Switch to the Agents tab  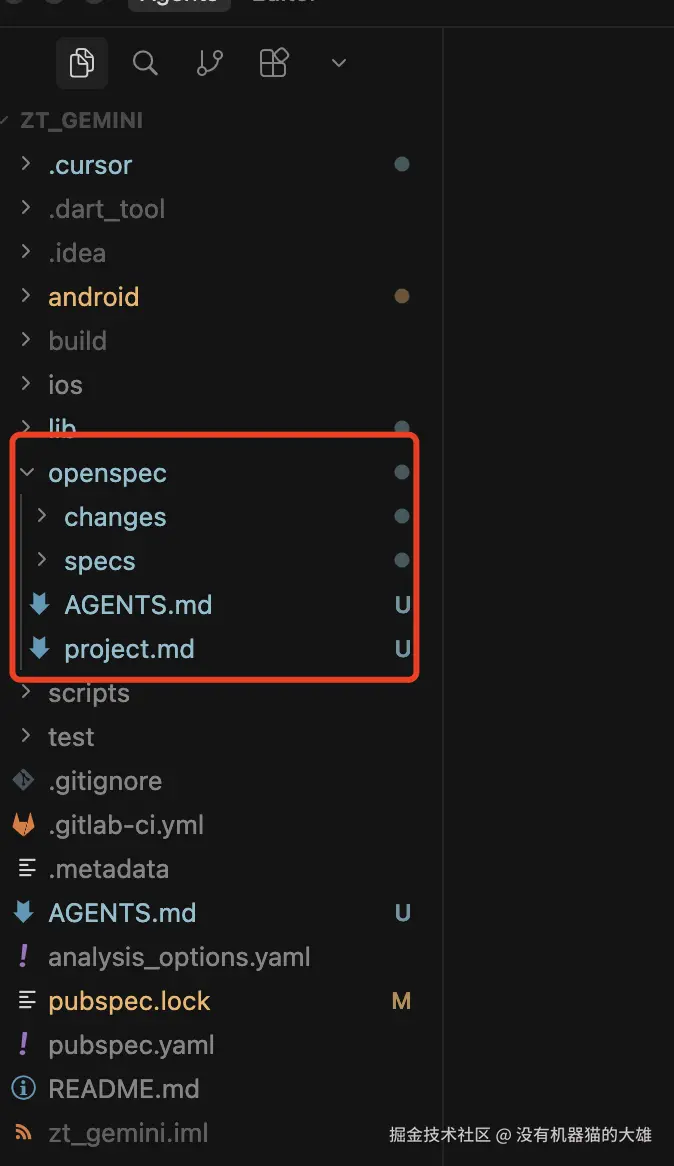pos(178,5)
